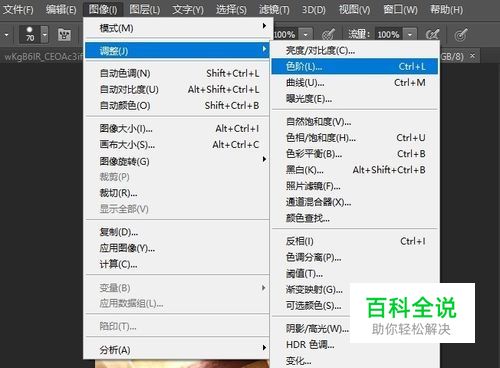
Task: Open the 阈值(T)... adjustment
Action: 355,274
